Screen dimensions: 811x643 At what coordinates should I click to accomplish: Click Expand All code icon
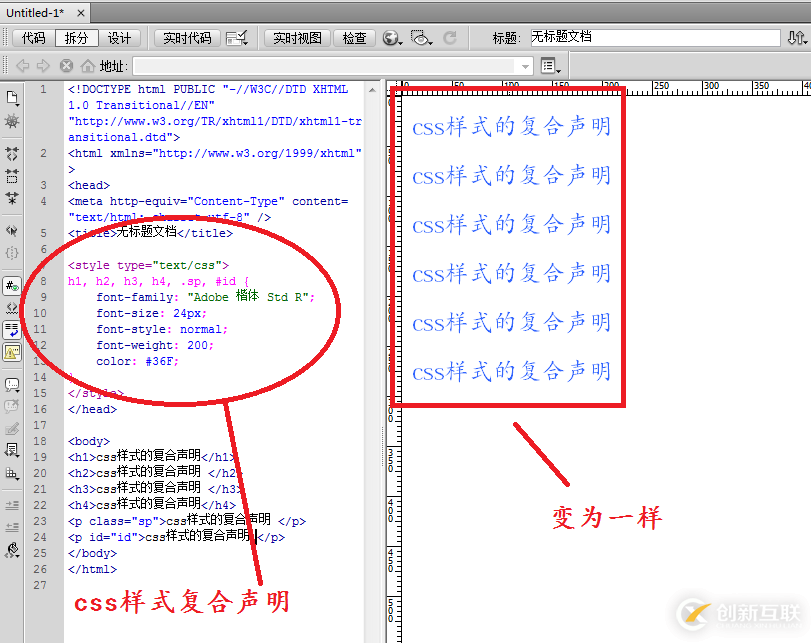tap(12, 199)
